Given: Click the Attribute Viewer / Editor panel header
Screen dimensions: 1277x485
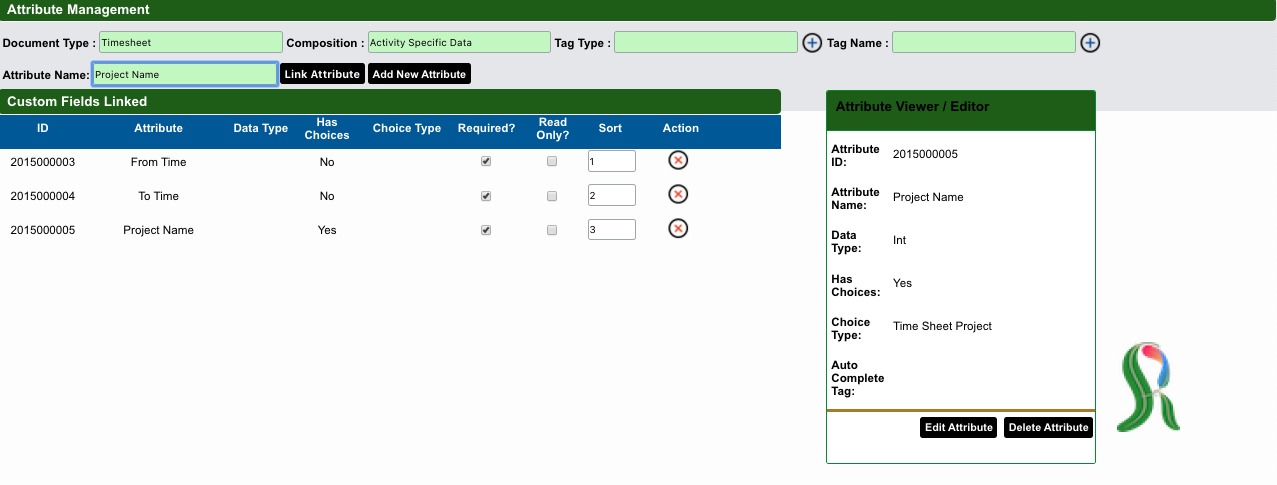Looking at the screenshot, I should click(x=961, y=110).
